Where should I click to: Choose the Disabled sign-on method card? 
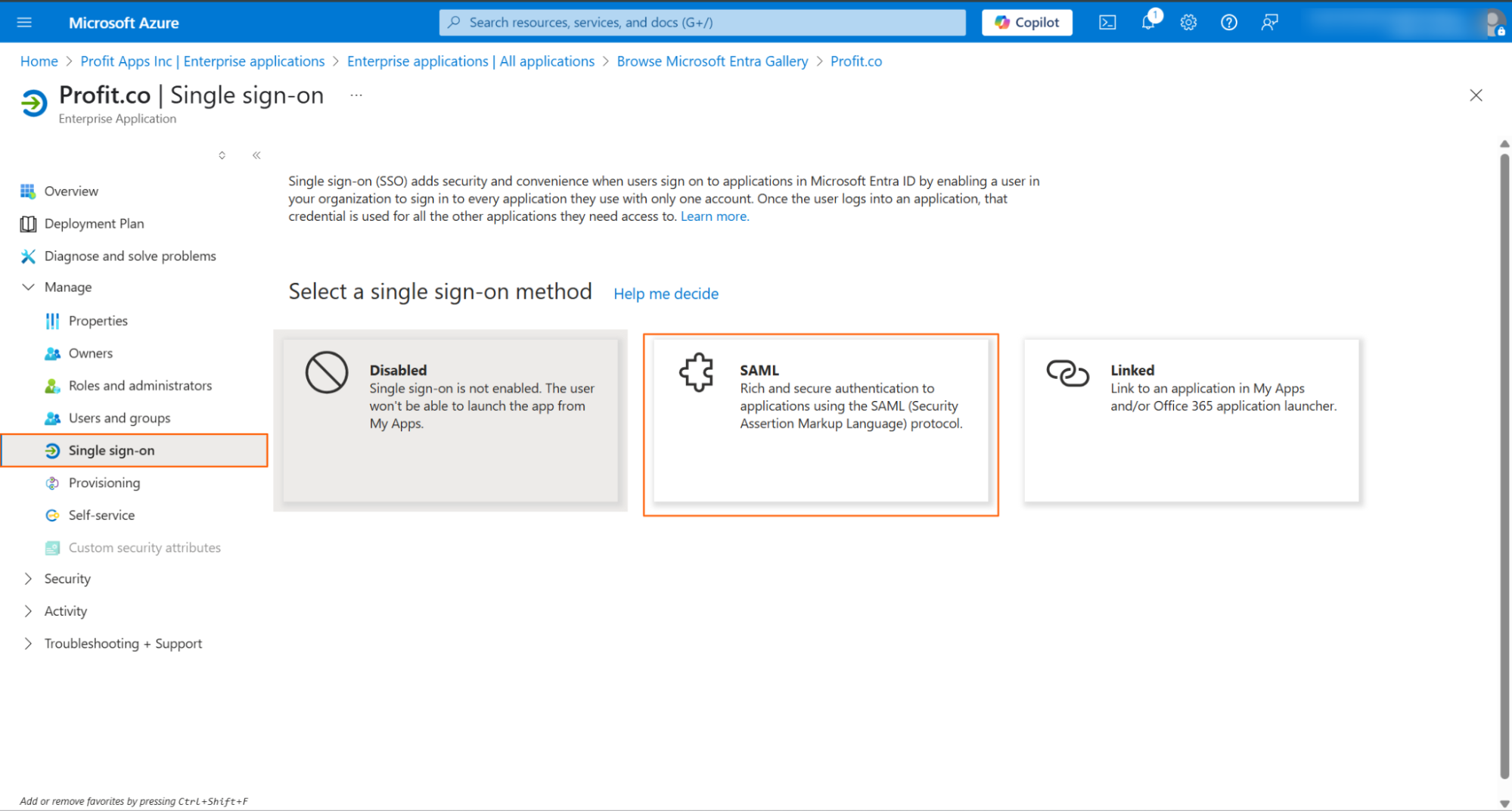click(451, 421)
